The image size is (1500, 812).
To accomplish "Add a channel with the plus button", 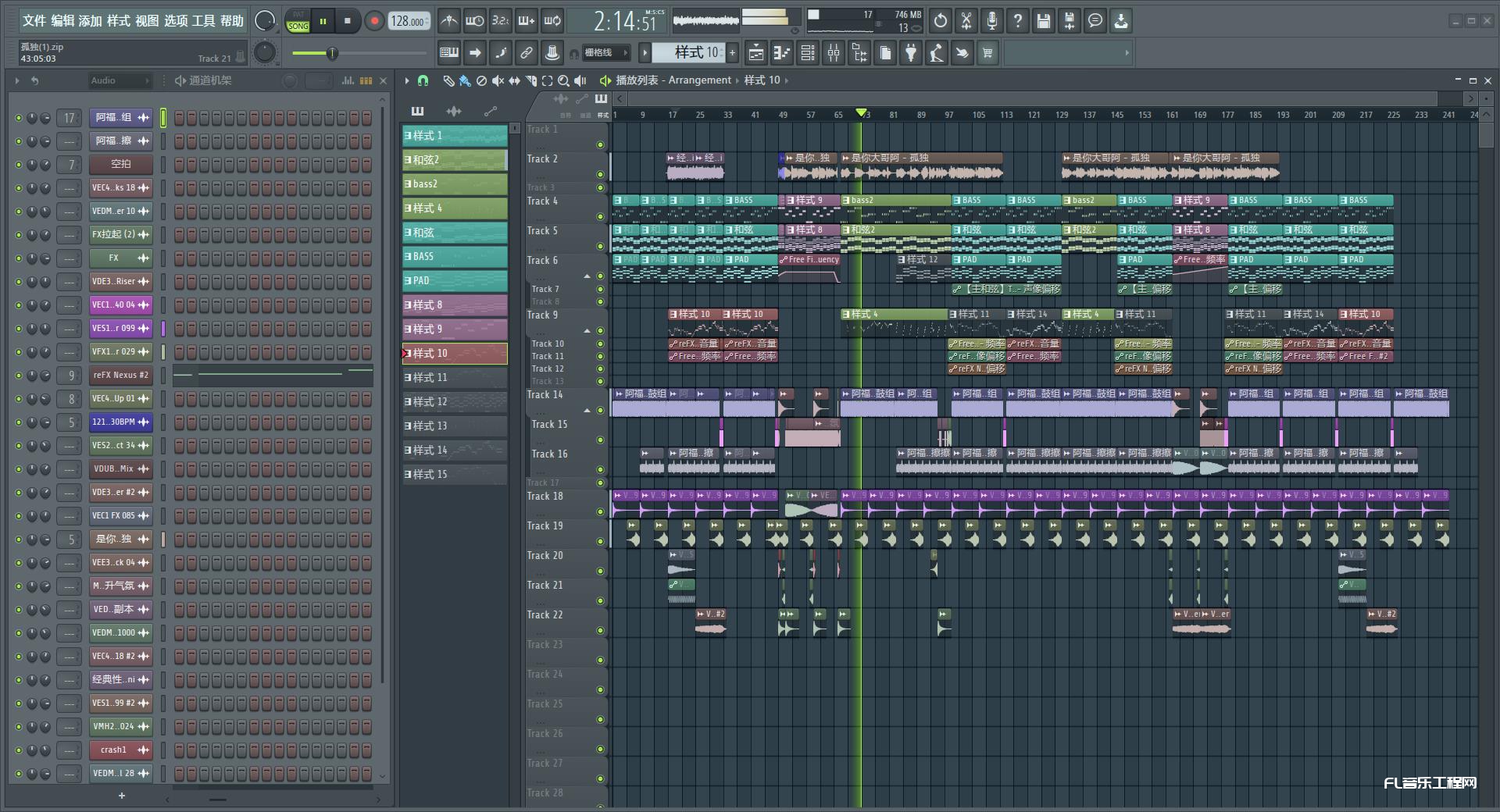I will (x=121, y=796).
